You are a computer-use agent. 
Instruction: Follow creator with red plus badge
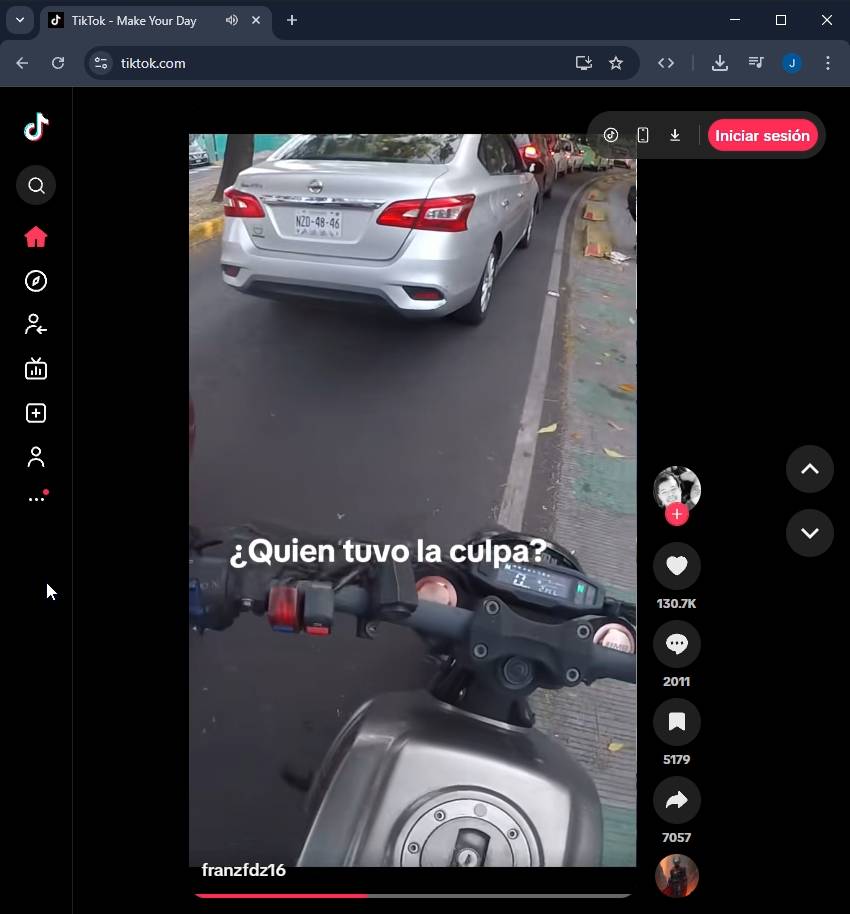[677, 514]
